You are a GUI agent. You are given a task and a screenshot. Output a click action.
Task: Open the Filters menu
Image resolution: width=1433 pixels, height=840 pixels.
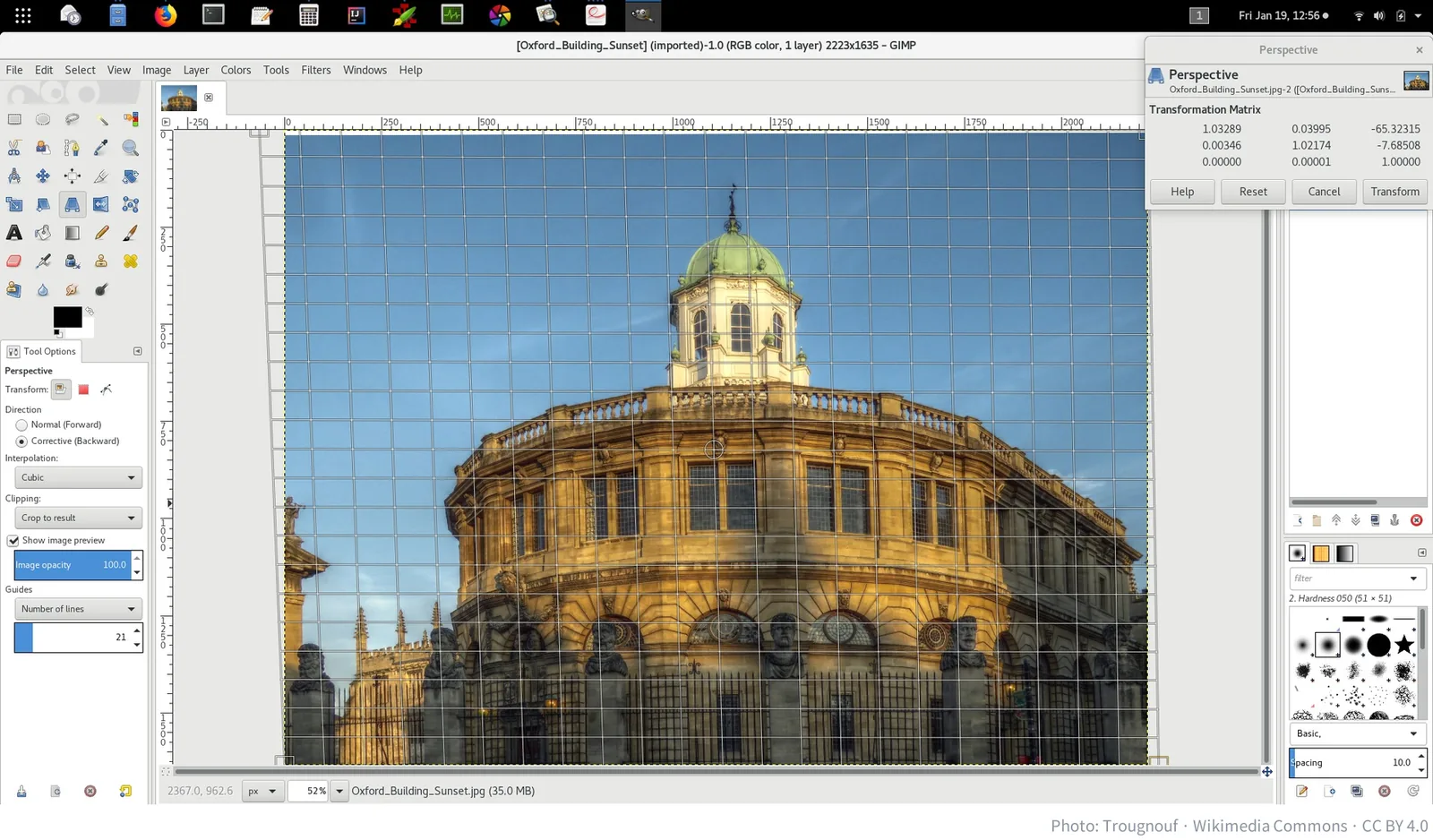[315, 70]
